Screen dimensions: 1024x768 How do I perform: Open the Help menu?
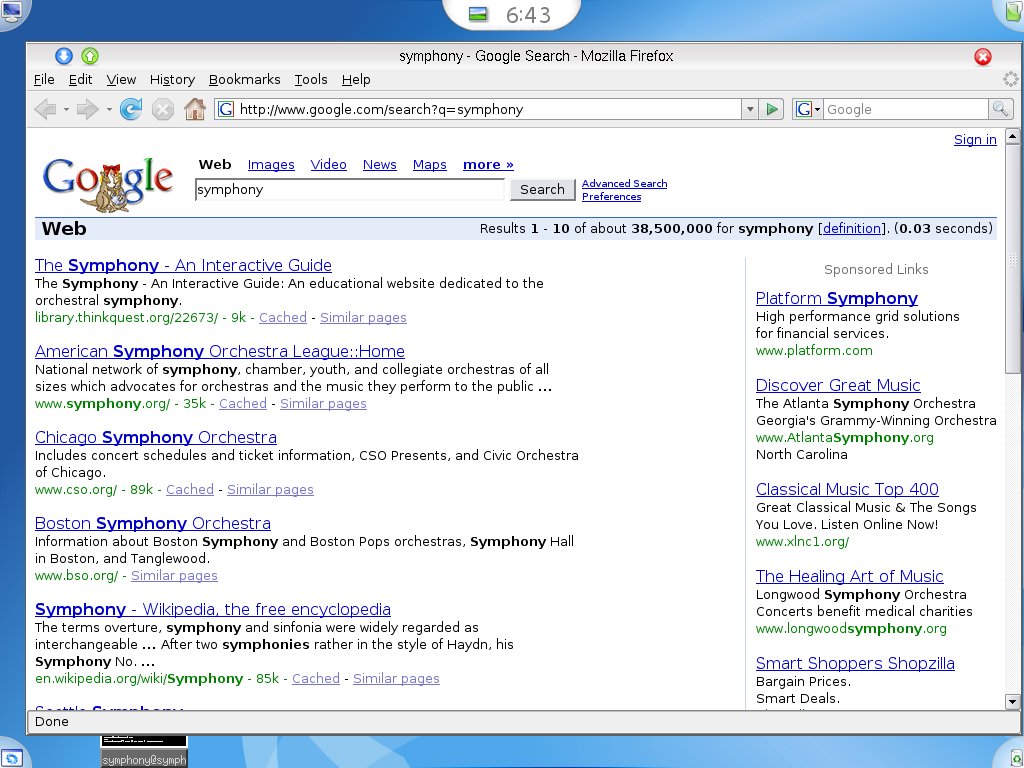point(356,80)
